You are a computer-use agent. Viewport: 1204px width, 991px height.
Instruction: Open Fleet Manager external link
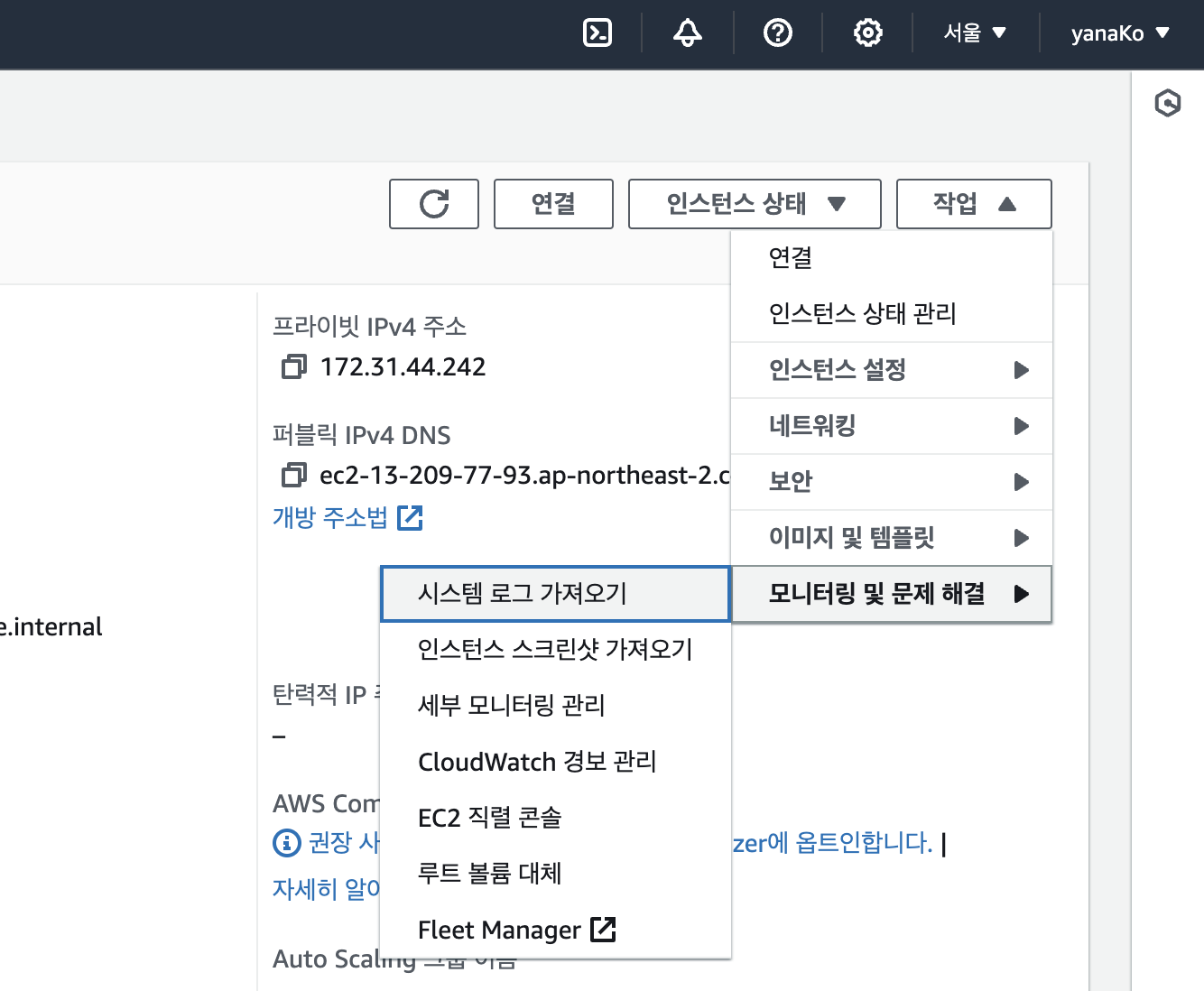click(x=555, y=930)
